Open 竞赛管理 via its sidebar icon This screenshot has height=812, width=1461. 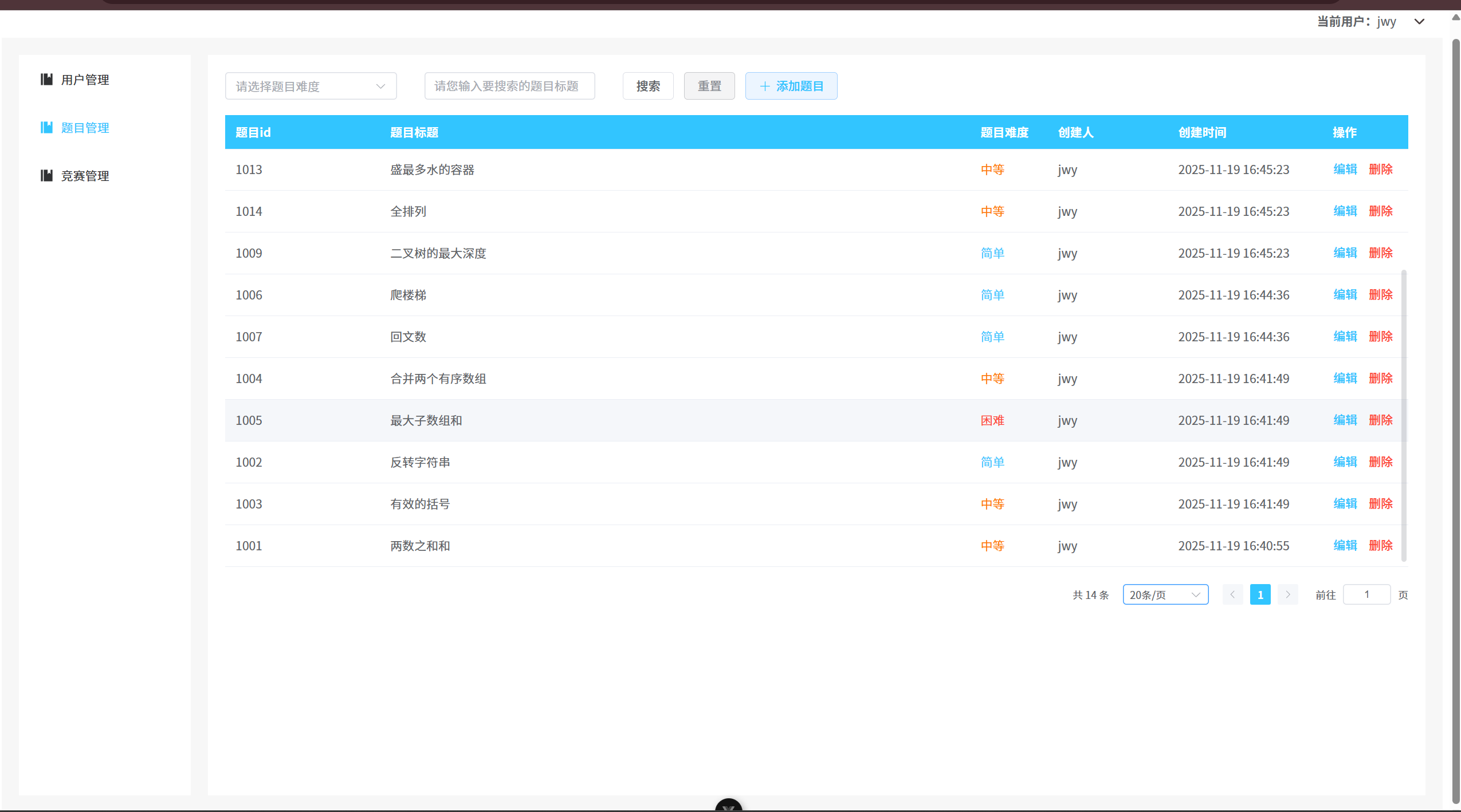[x=46, y=175]
